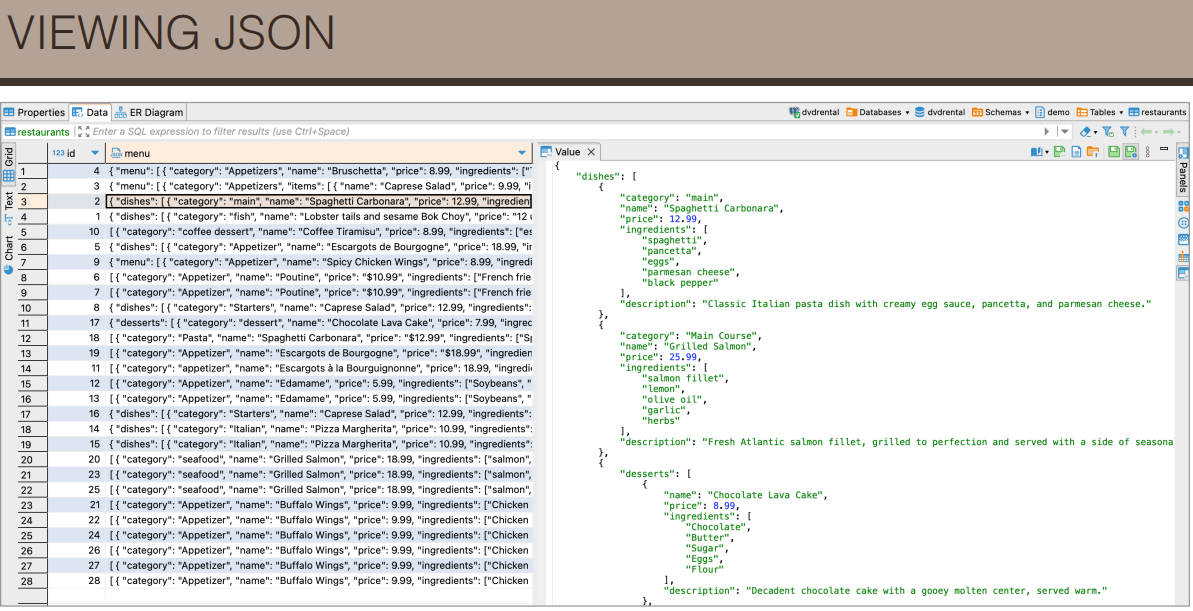This screenshot has width=1193, height=611.
Task: Click the dvdrental connection breadcrumb with elephant icon
Action: point(814,112)
